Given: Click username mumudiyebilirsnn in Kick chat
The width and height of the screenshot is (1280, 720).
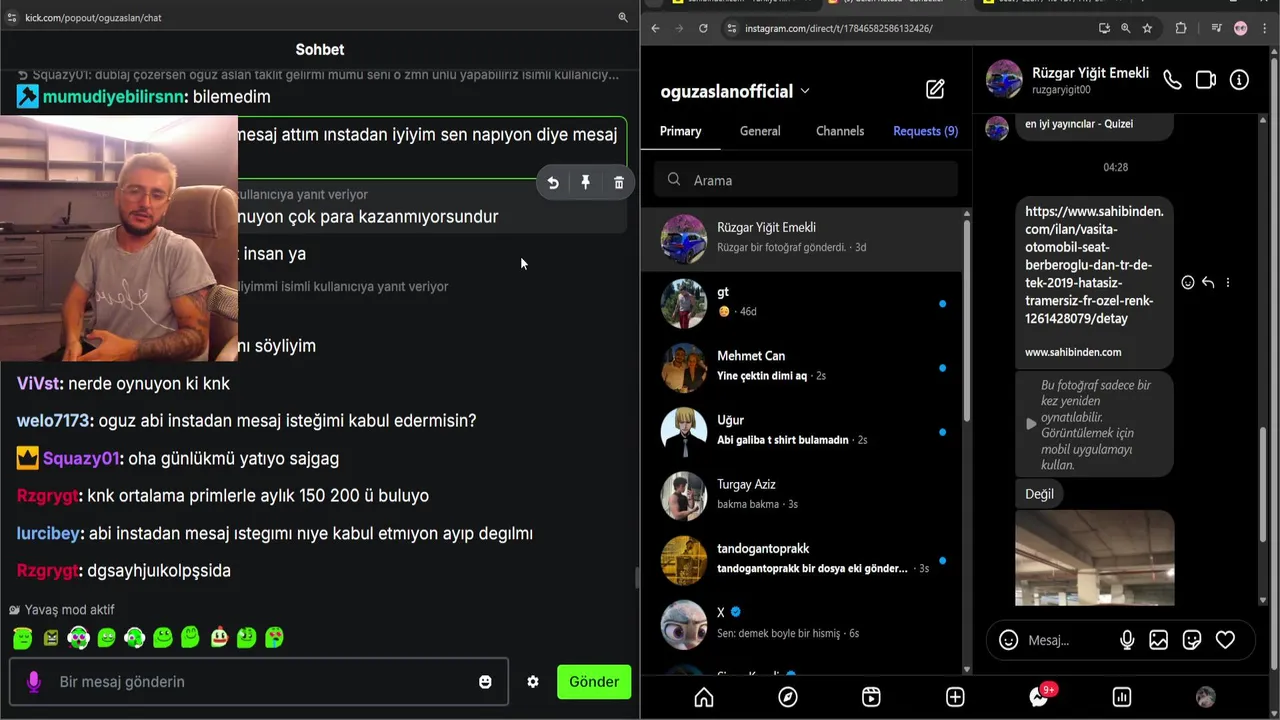Looking at the screenshot, I should pyautogui.click(x=114, y=97).
